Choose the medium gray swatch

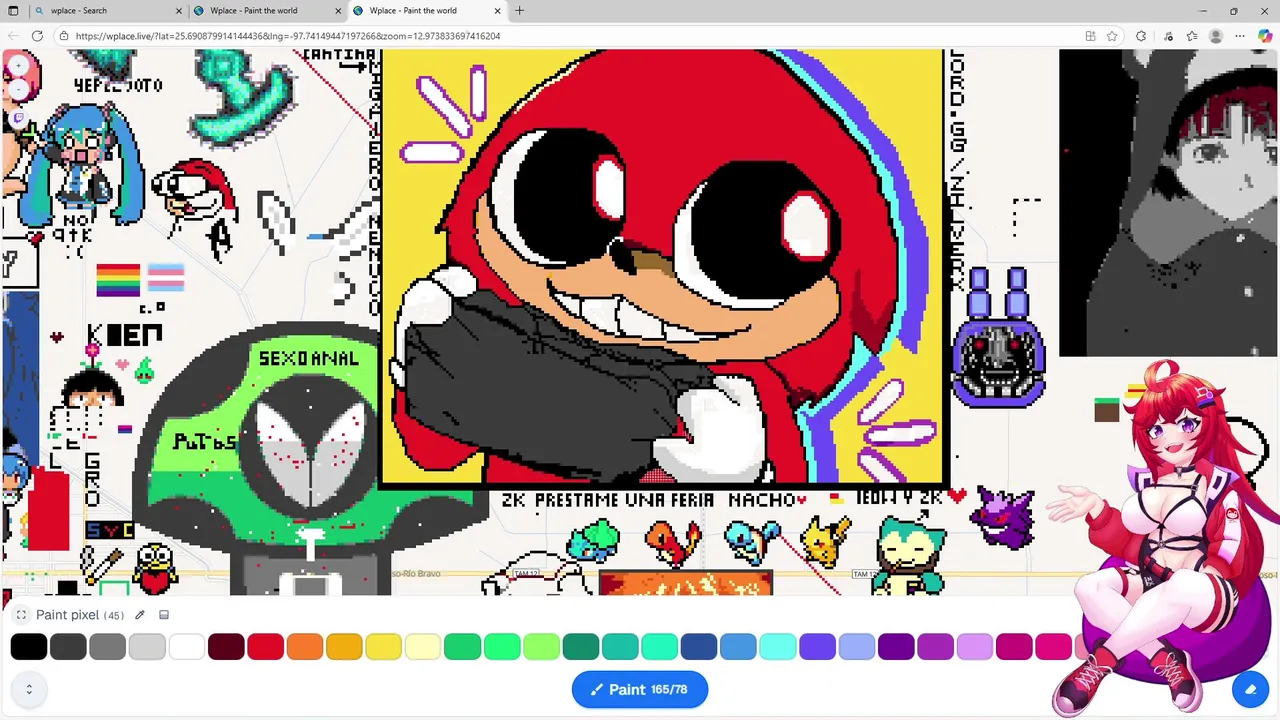107,646
